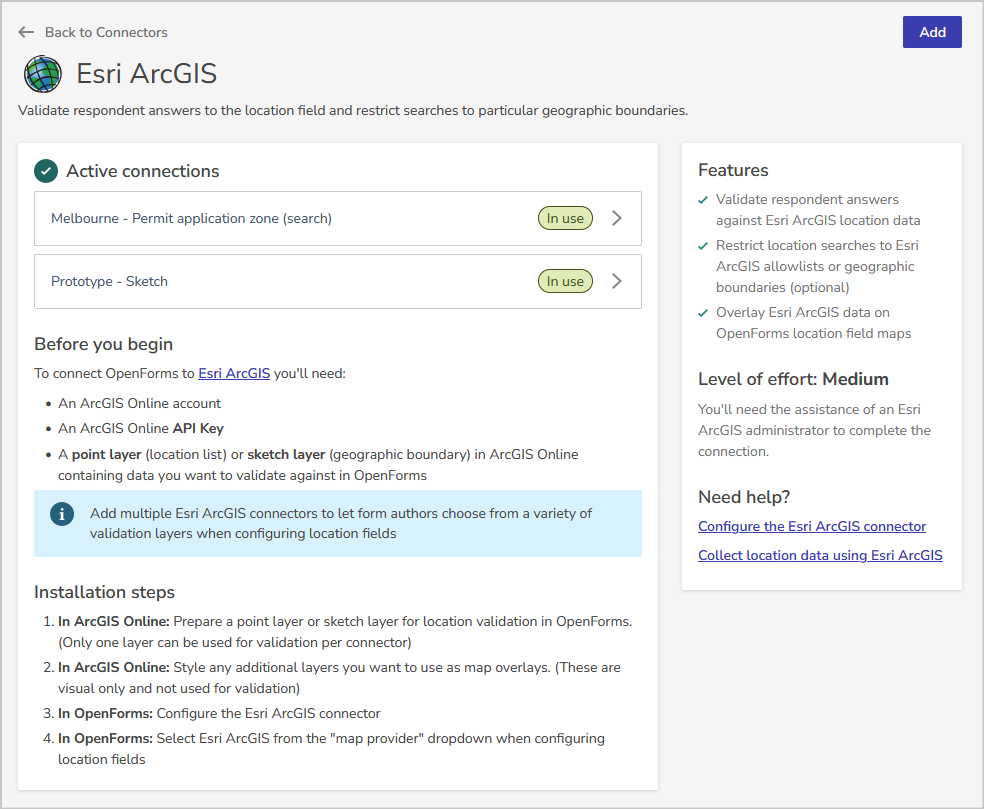Go back to Connectors
Screen dimensions: 984x809
pos(106,32)
